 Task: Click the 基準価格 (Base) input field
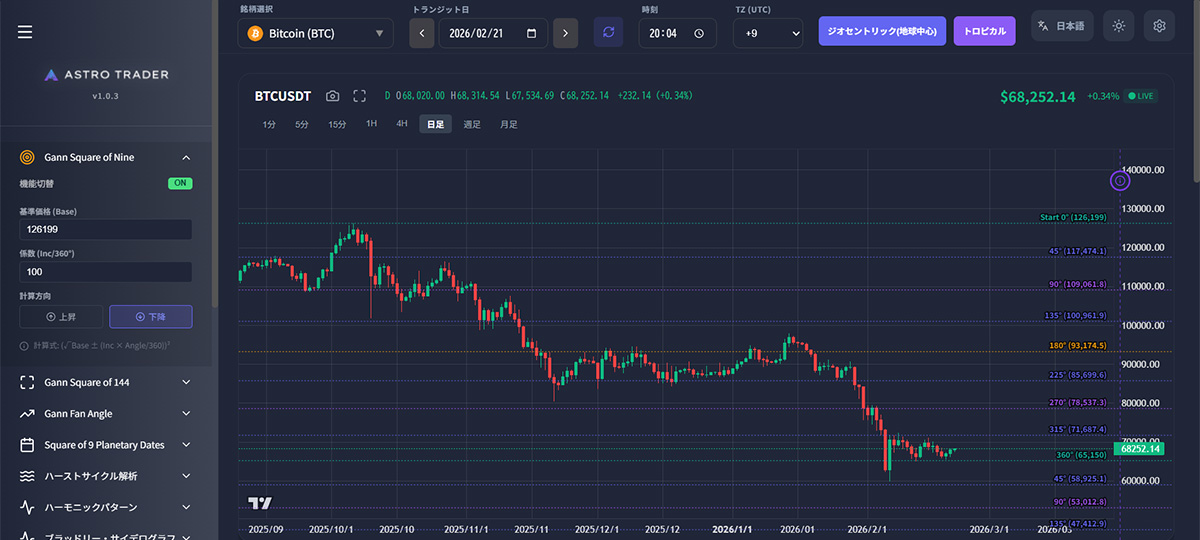click(105, 229)
